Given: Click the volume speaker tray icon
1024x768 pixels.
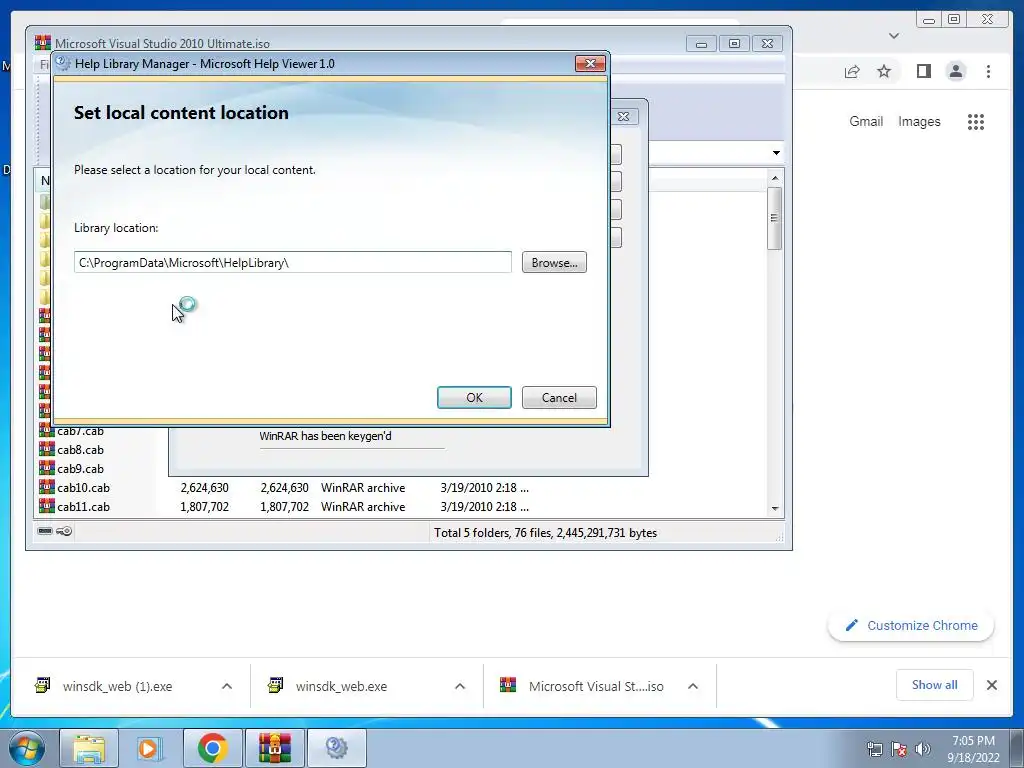Looking at the screenshot, I should click(922, 749).
